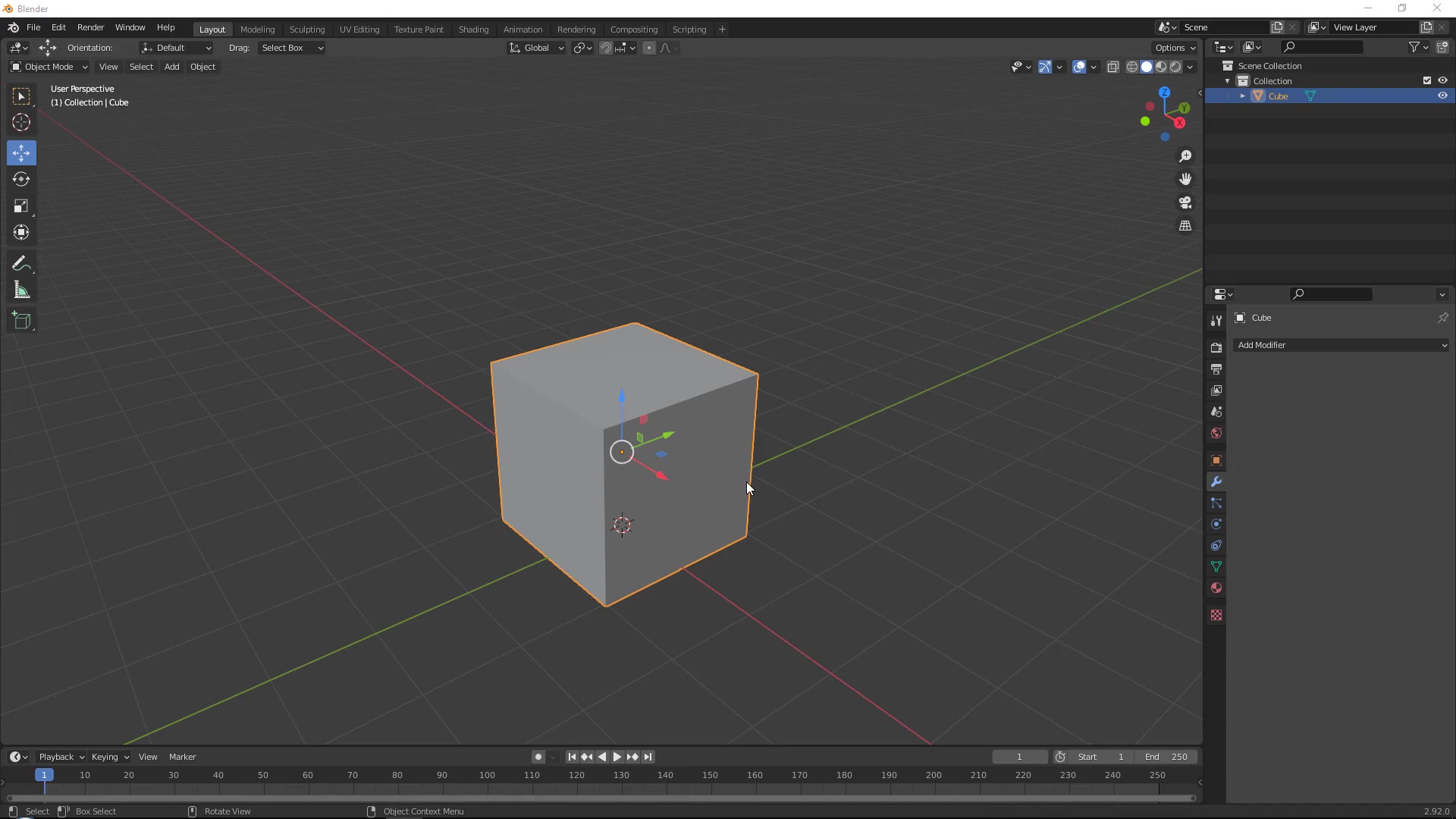Click New Collection icon in outliner header

tap(1442, 47)
